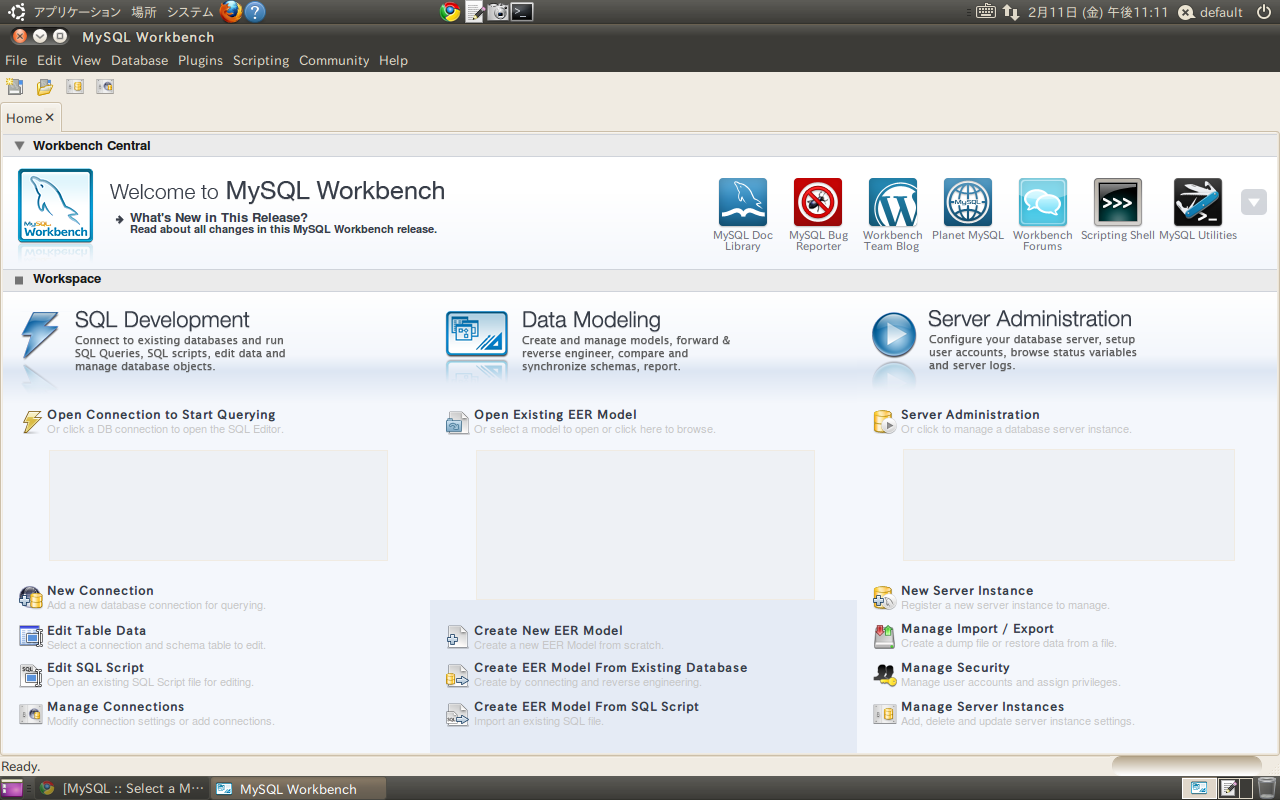Collapse the Workspace section
Screen dimensions: 1280x800
click(x=19, y=280)
